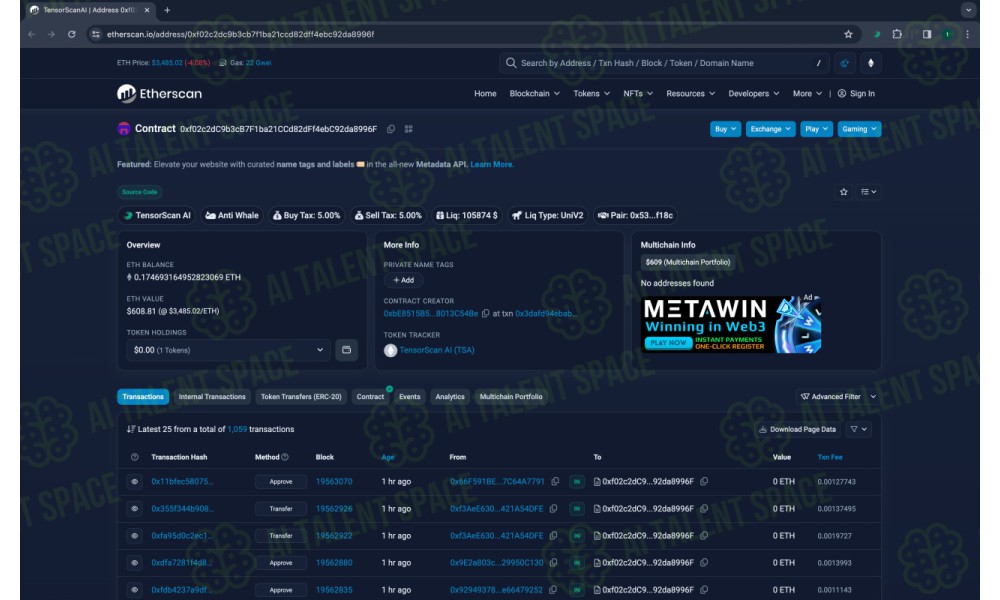Copy the contract creator address
The height and width of the screenshot is (600, 1000).
[486, 314]
